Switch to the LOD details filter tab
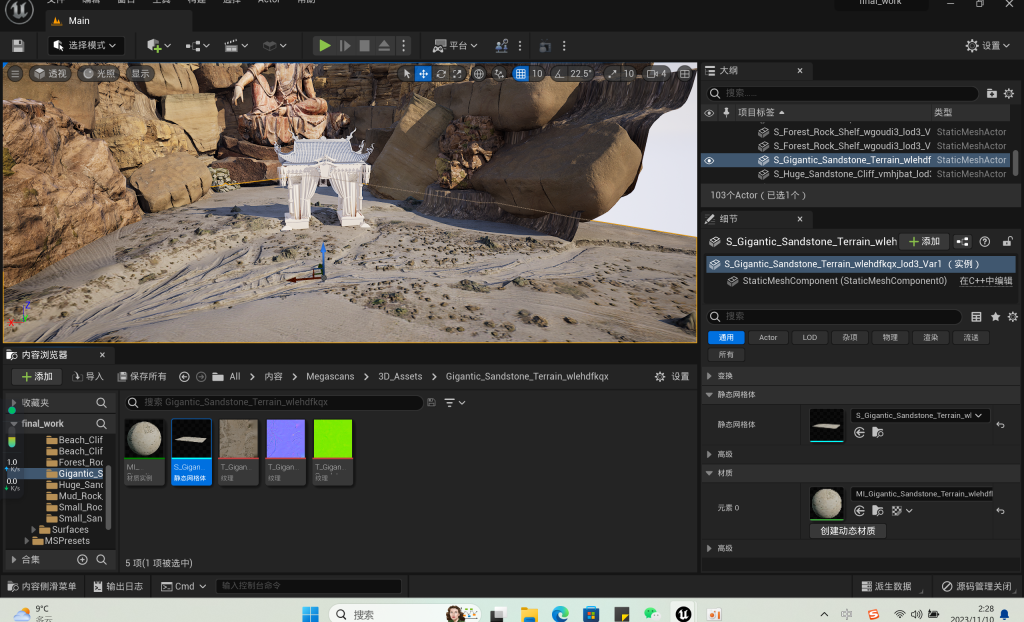The image size is (1024, 622). tap(810, 338)
